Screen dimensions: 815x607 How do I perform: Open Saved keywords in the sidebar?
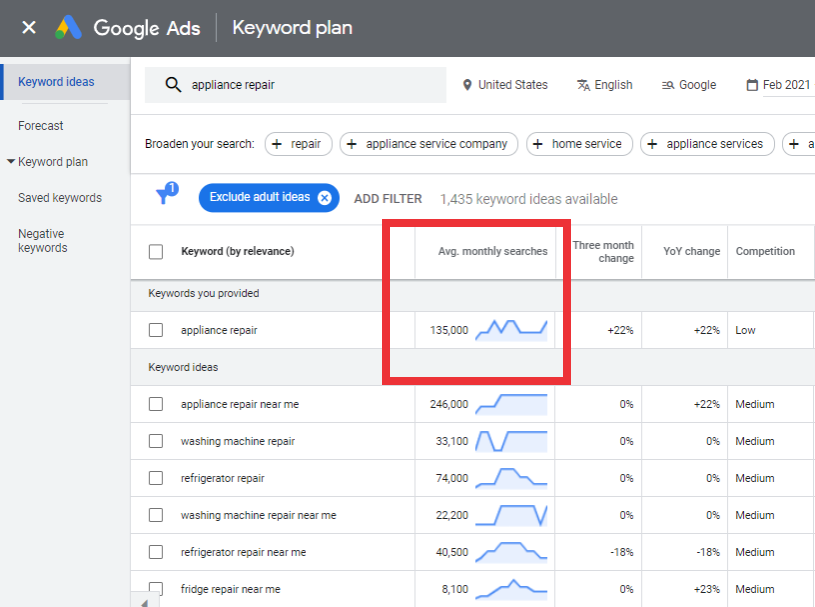[60, 198]
